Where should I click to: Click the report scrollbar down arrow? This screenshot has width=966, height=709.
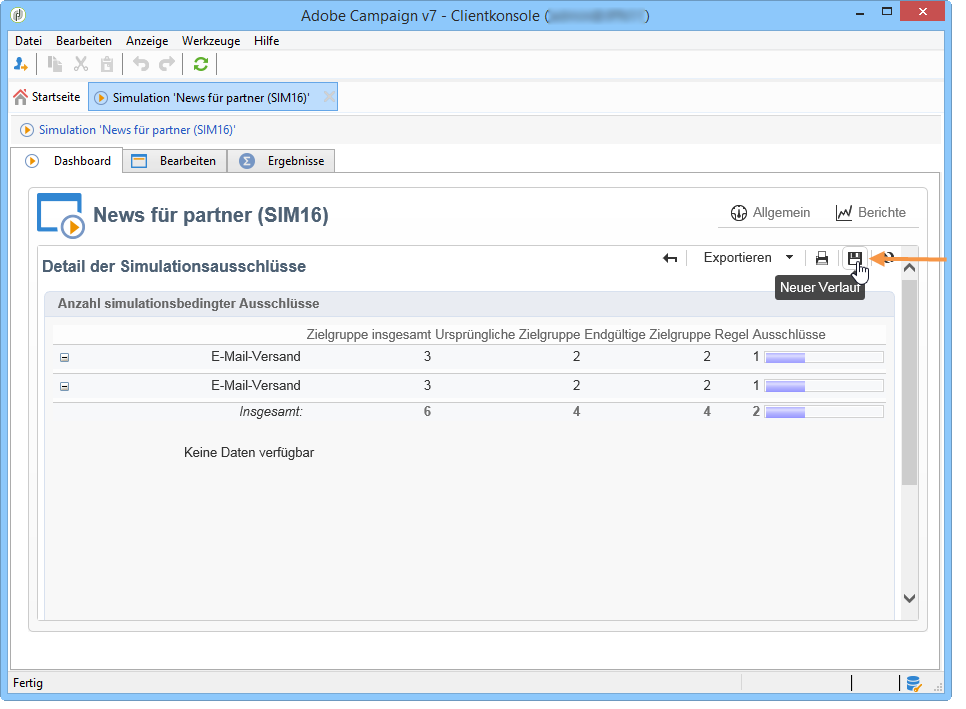(x=909, y=598)
